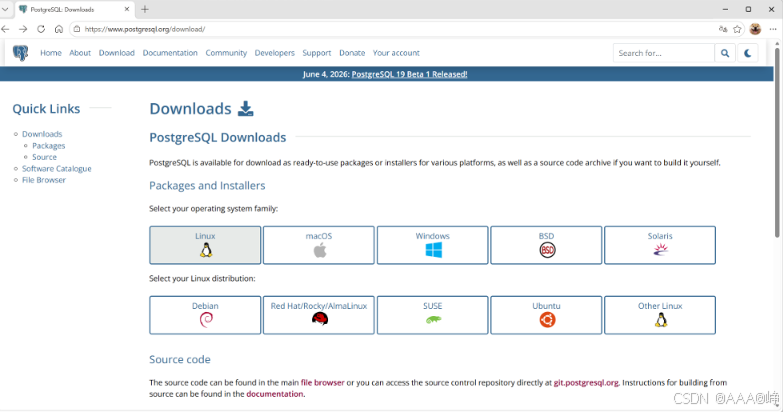Screen dimensions: 783x412
Task: Open the Software Catalogue quick link
Action: [56, 169]
